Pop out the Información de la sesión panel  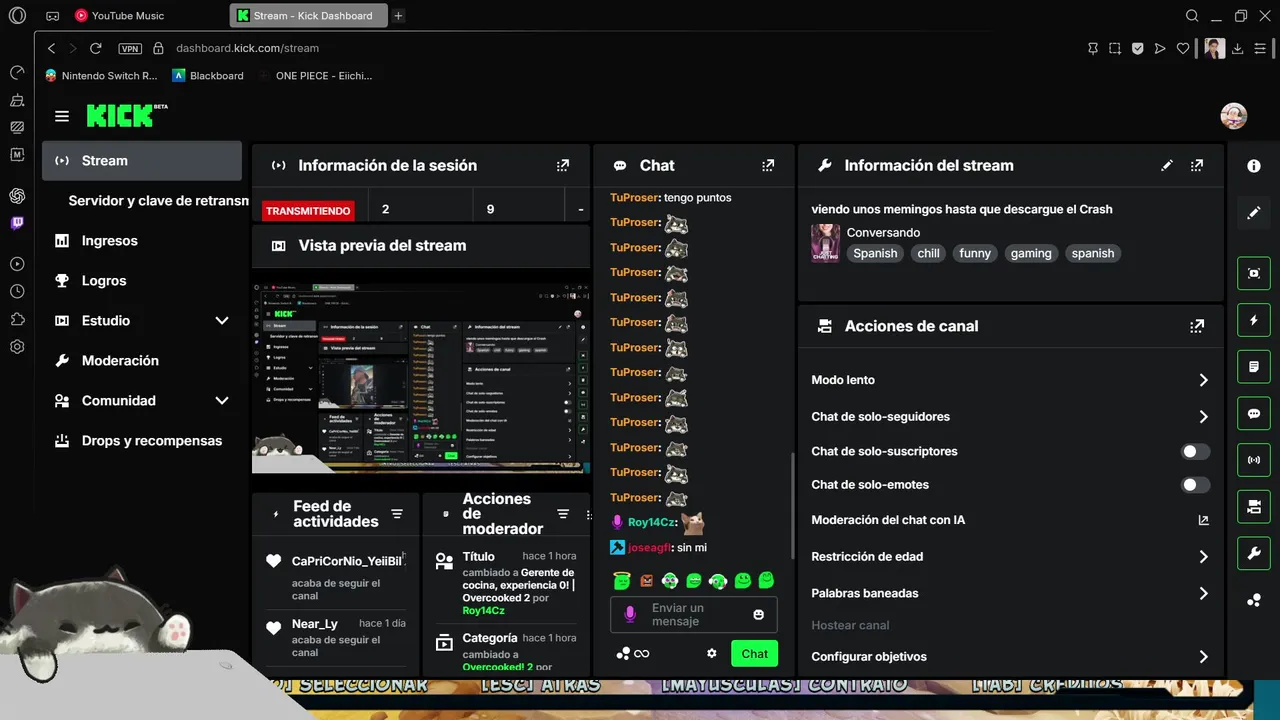click(563, 165)
